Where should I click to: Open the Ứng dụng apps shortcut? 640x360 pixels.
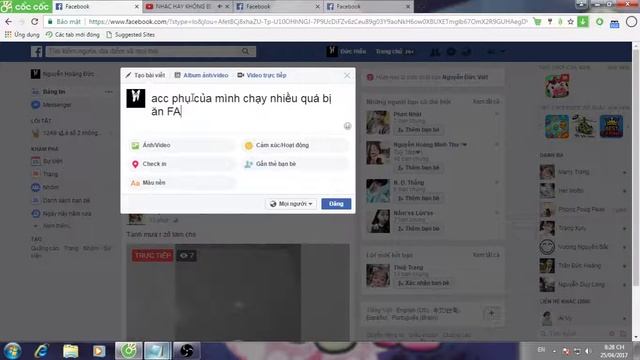pos(22,35)
